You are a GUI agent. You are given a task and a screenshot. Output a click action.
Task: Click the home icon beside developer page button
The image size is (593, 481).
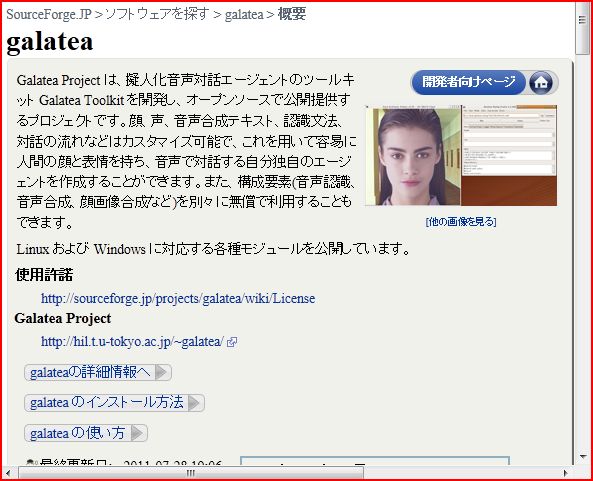542,82
